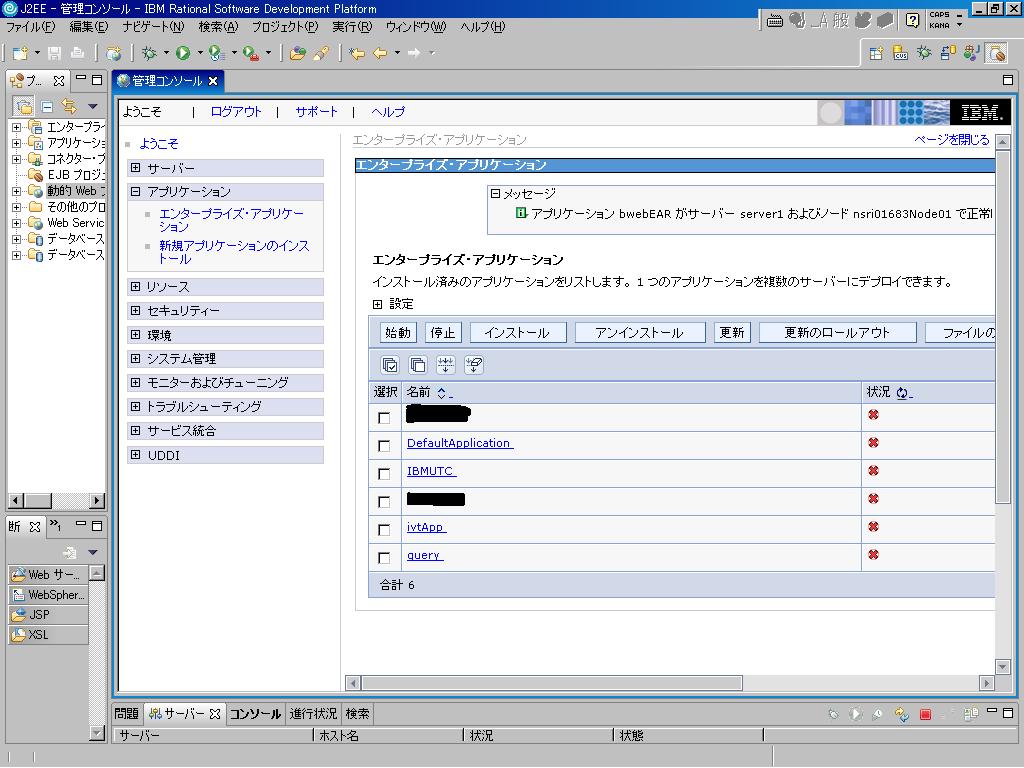Click the IME help question mark icon

coord(913,20)
